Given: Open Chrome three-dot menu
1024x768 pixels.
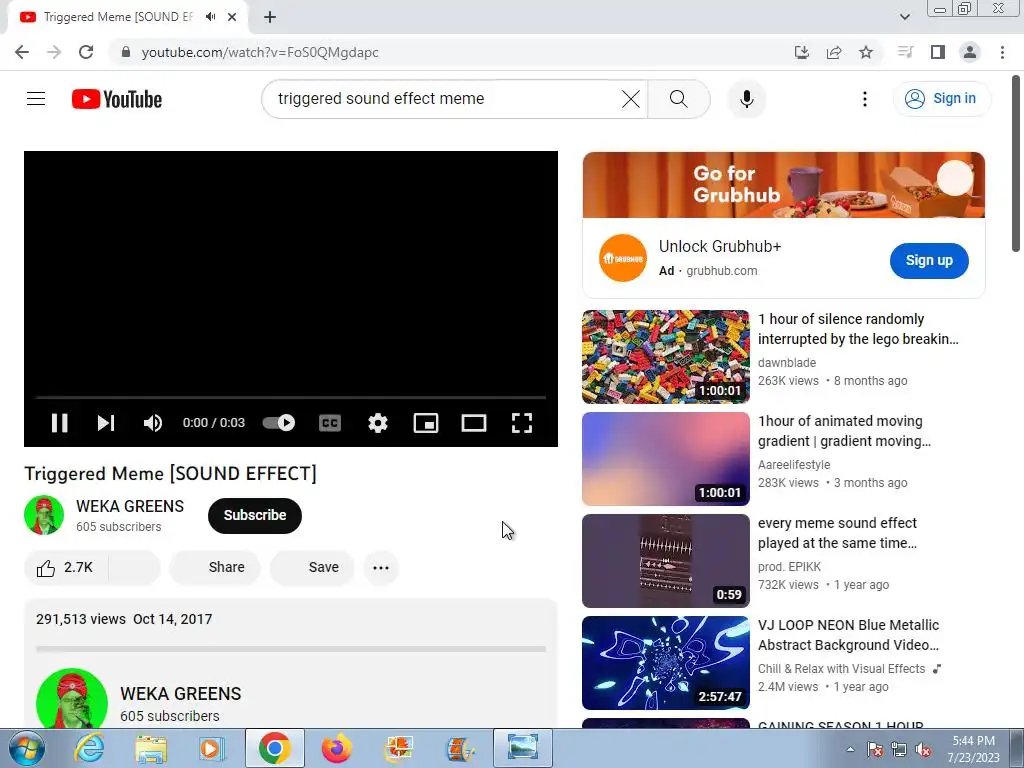Looking at the screenshot, I should (x=1002, y=52).
